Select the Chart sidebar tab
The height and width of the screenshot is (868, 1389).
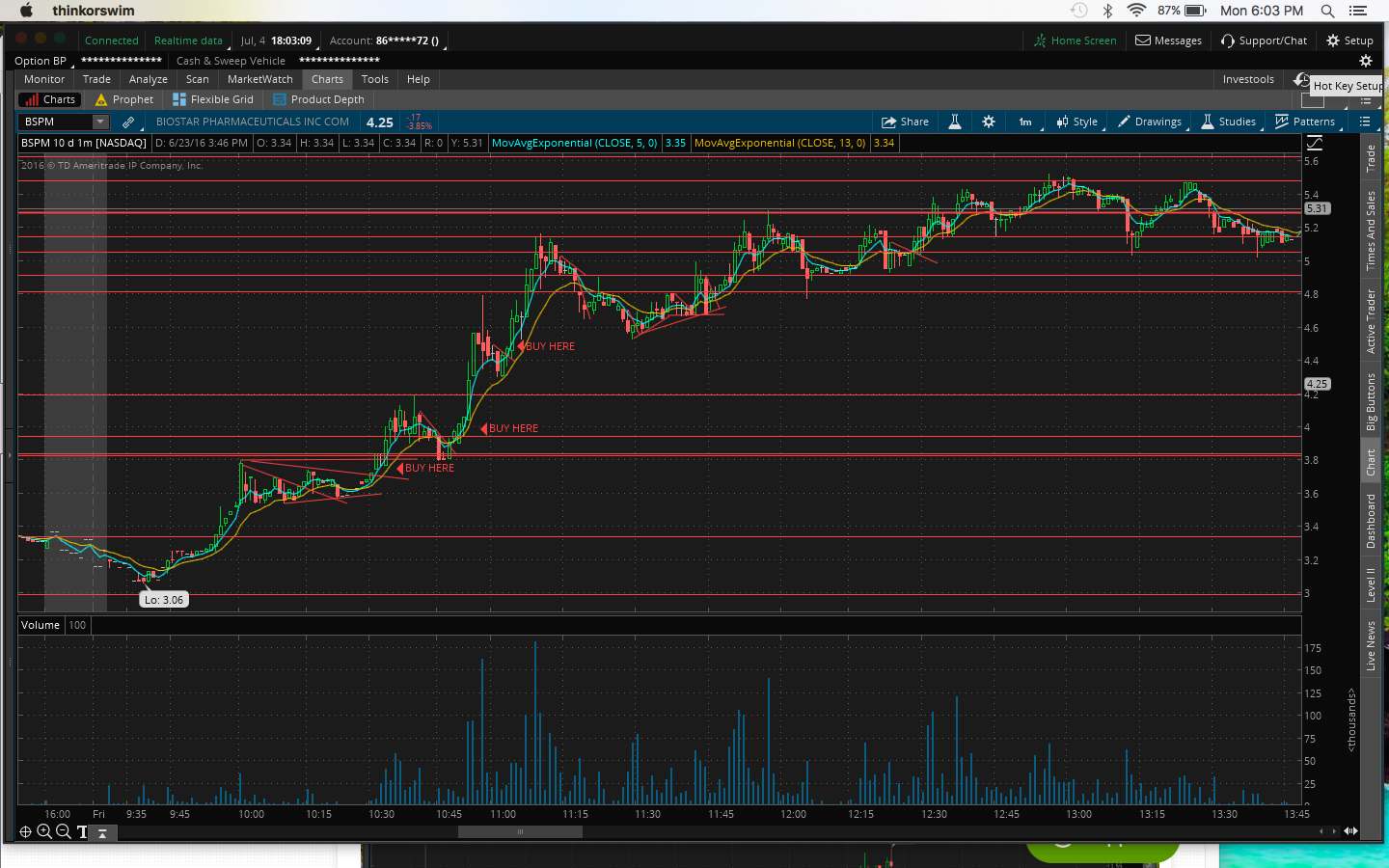coord(1371,462)
